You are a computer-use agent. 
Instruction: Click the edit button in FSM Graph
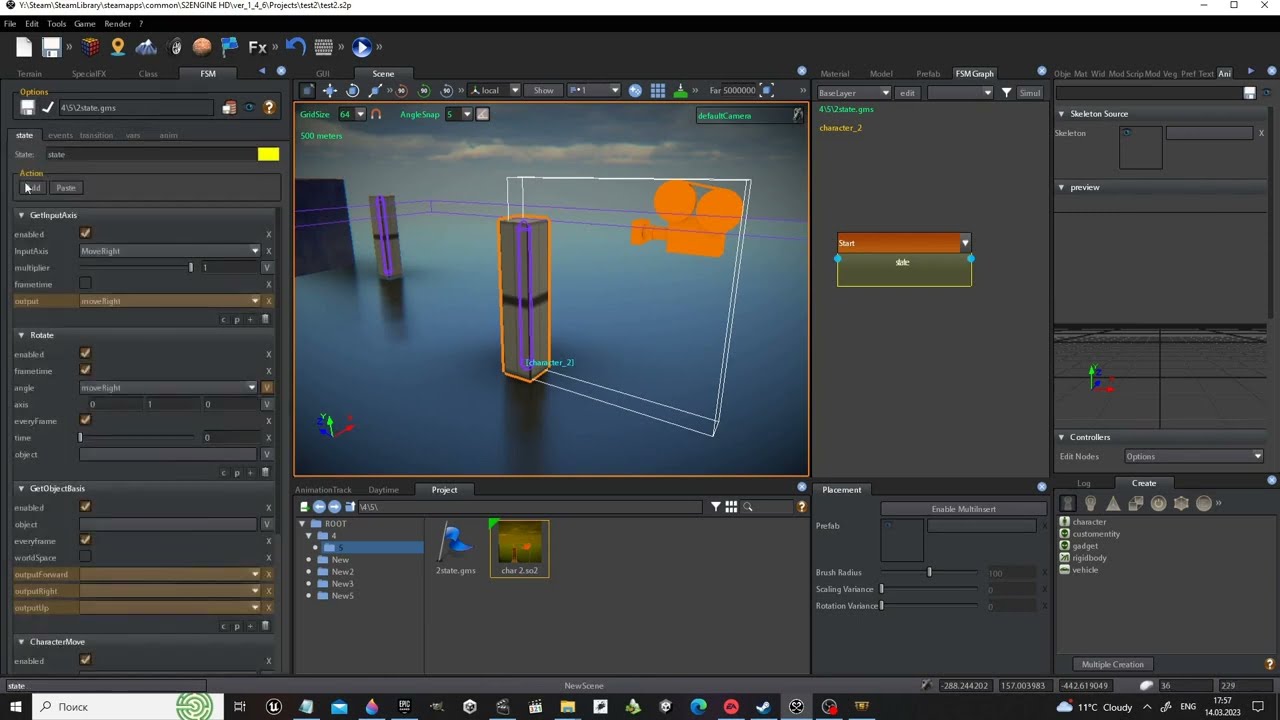coord(907,93)
